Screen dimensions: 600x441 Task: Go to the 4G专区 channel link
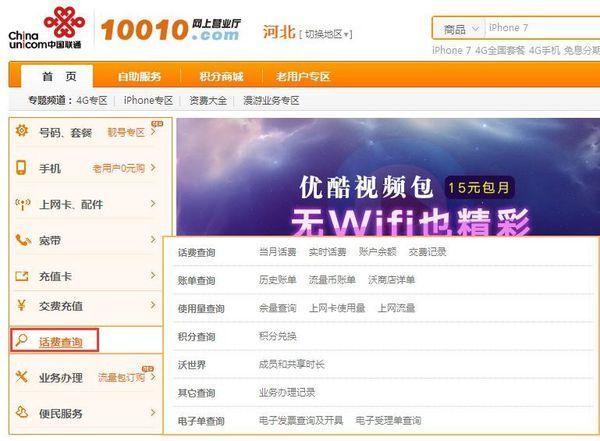[x=92, y=101]
